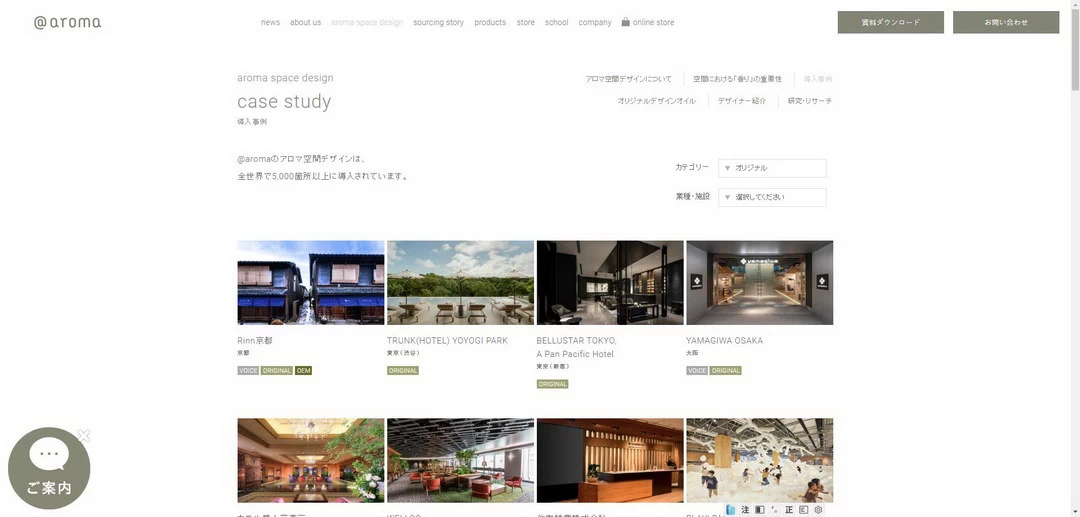Open the about us menu item
Viewport: 1080px width, 517px height.
pos(305,22)
